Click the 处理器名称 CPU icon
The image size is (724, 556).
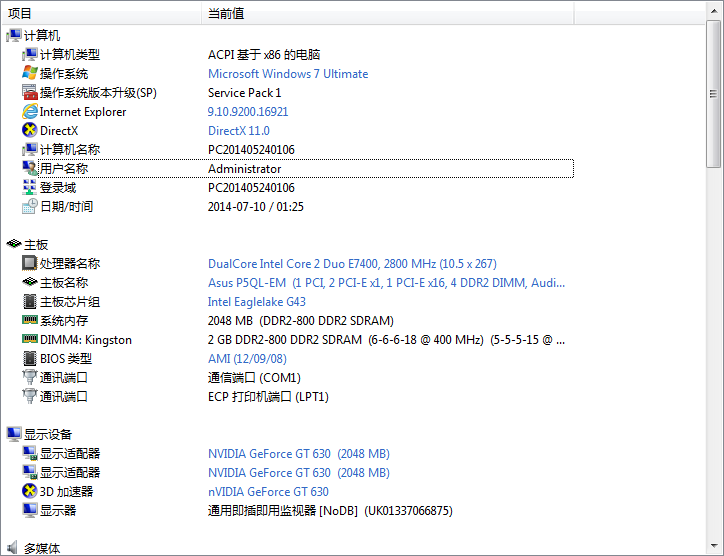click(x=30, y=263)
